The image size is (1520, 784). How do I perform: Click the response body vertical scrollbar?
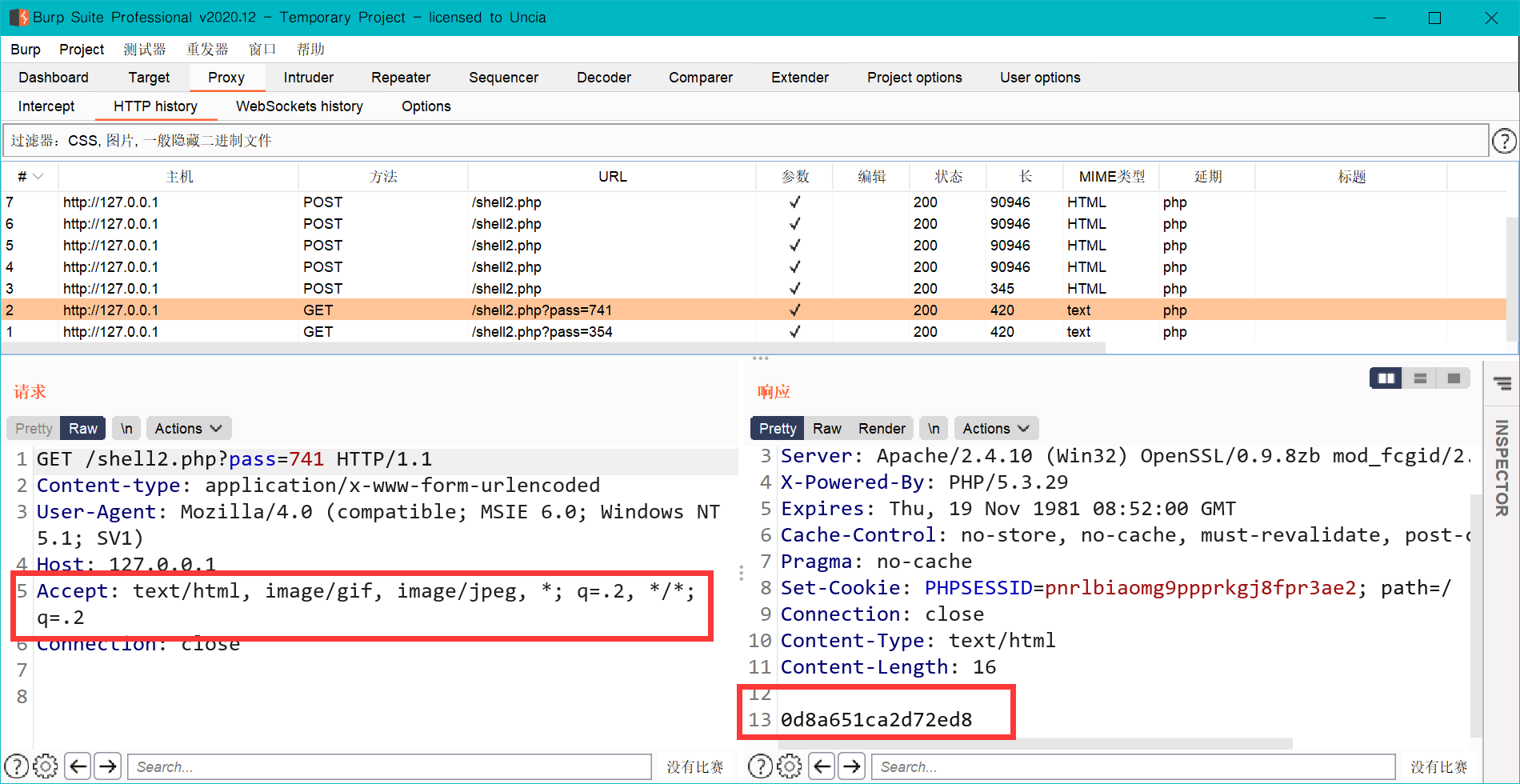click(1476, 616)
